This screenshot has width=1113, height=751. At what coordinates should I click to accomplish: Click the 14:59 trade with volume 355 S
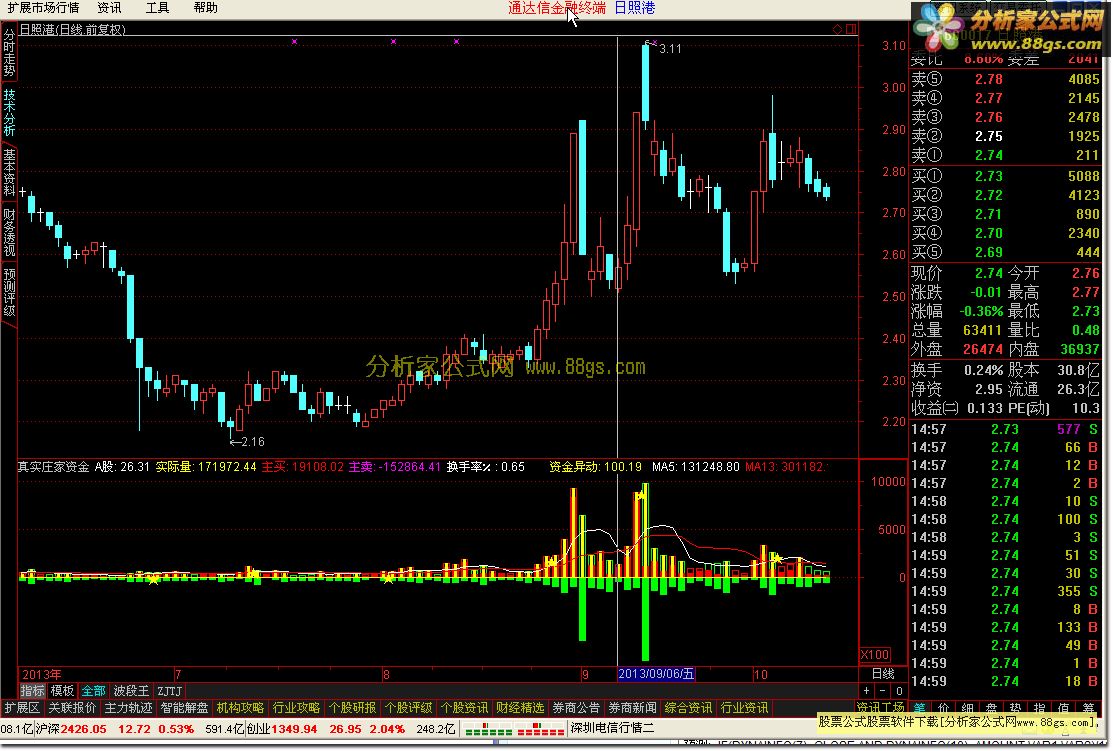point(1005,591)
